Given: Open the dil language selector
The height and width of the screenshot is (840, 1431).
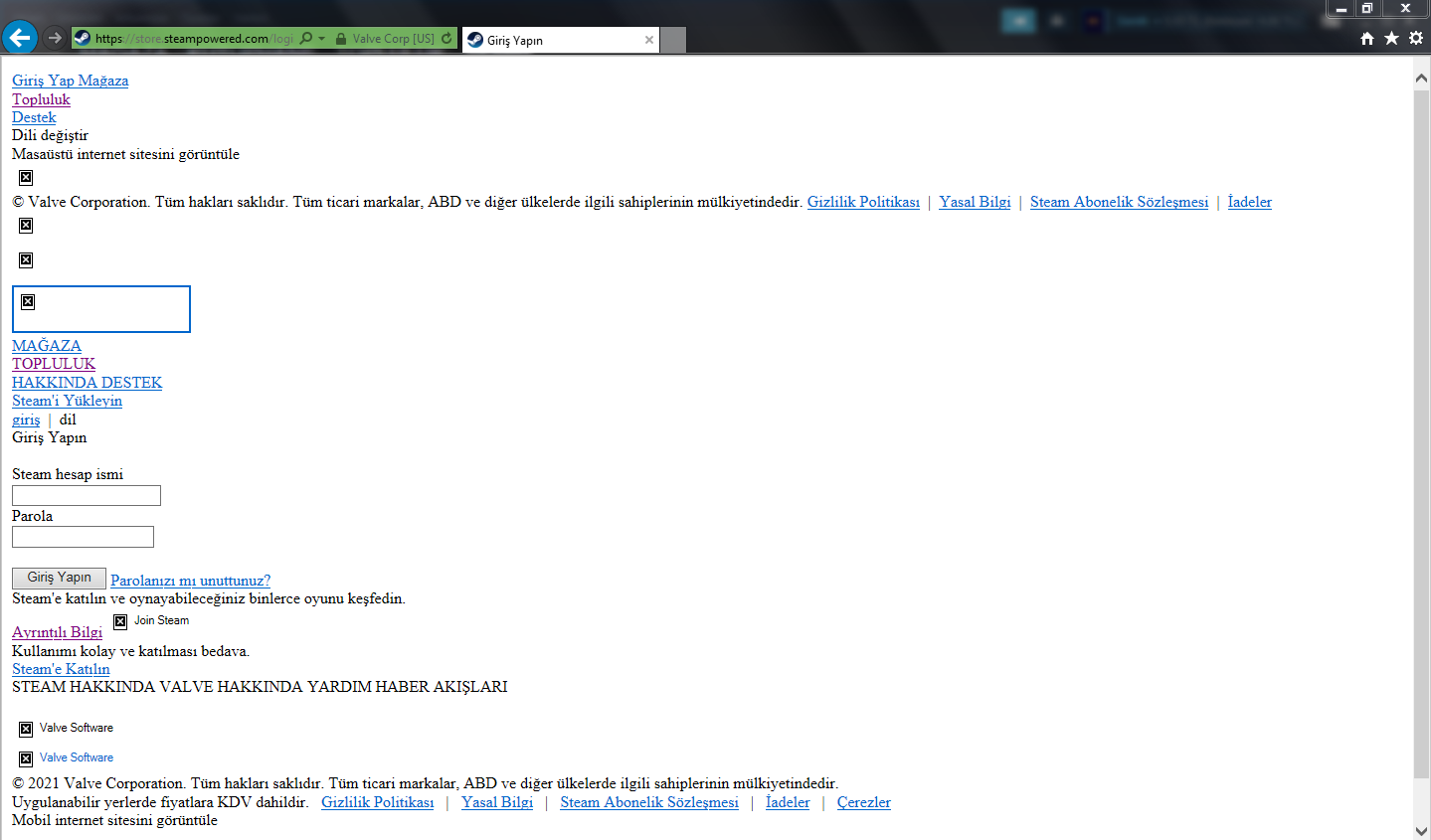Looking at the screenshot, I should pyautogui.click(x=68, y=420).
